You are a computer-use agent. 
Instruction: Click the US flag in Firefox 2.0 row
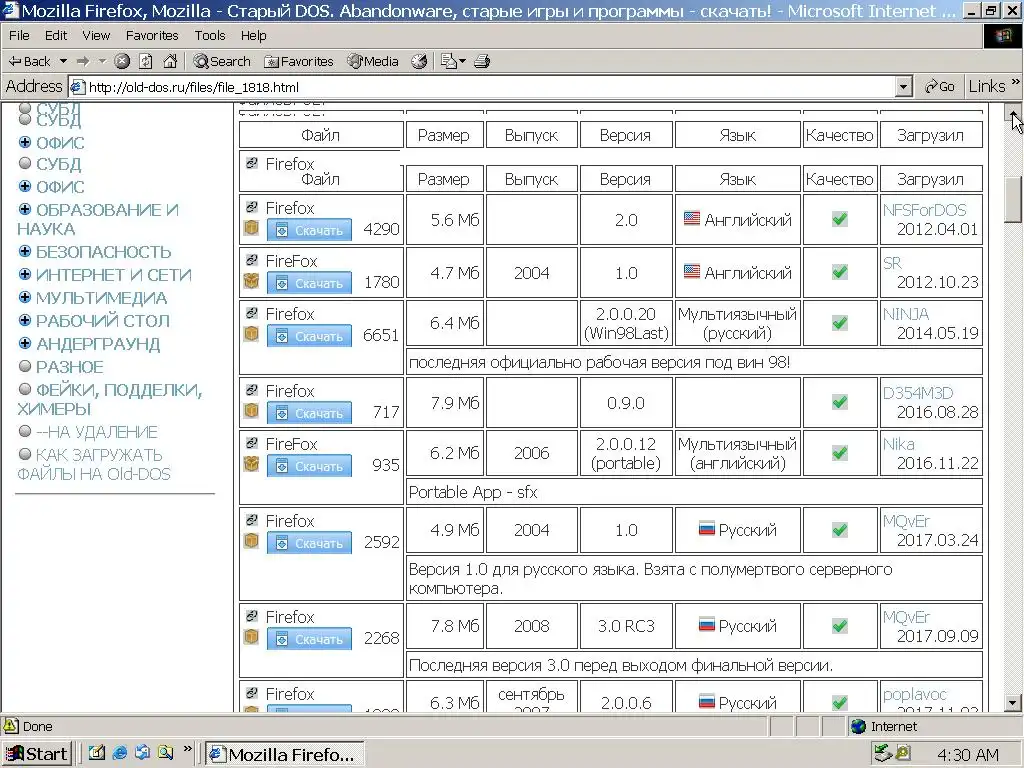(x=692, y=218)
